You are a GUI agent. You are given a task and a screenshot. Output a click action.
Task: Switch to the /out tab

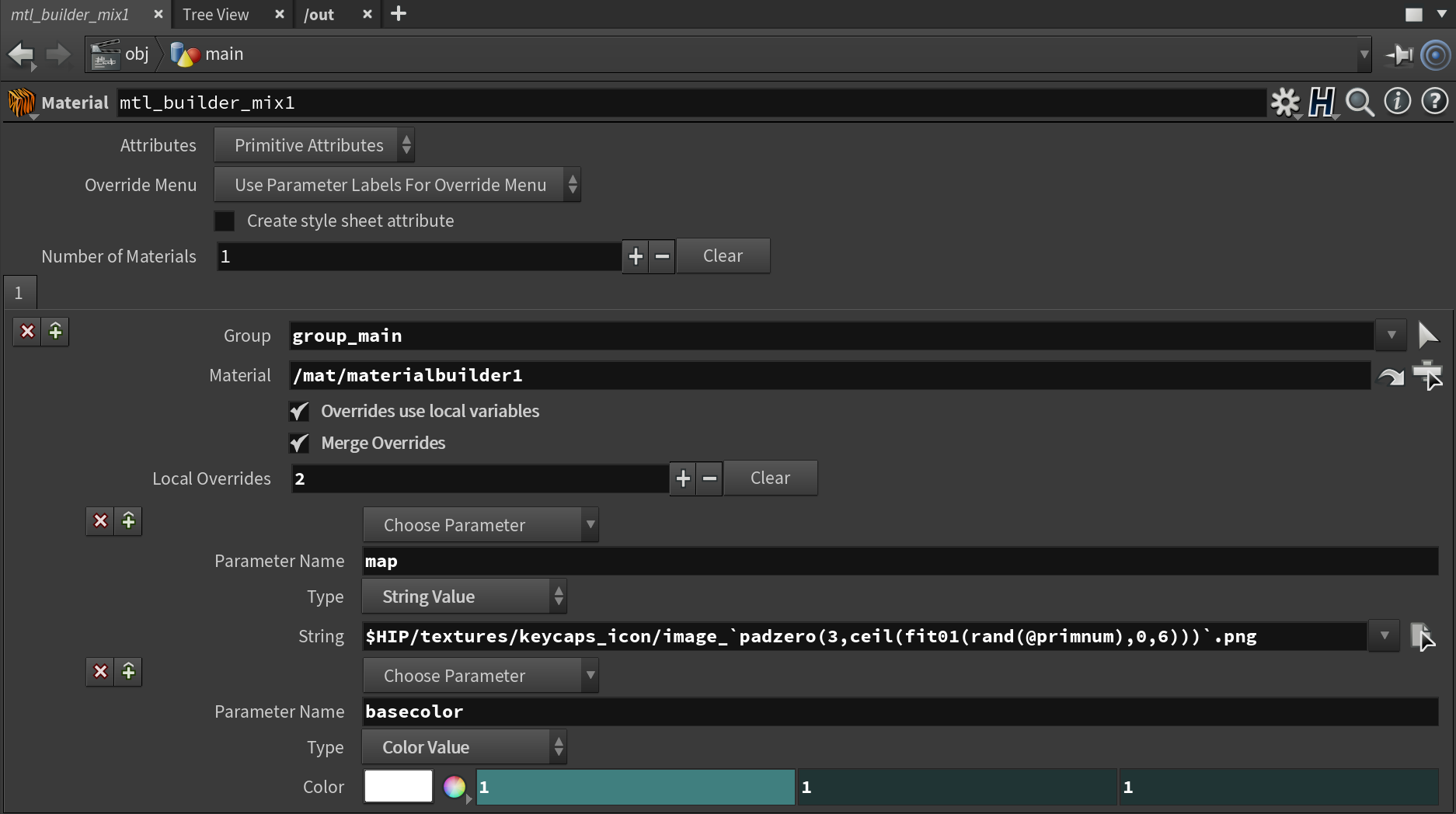(319, 15)
